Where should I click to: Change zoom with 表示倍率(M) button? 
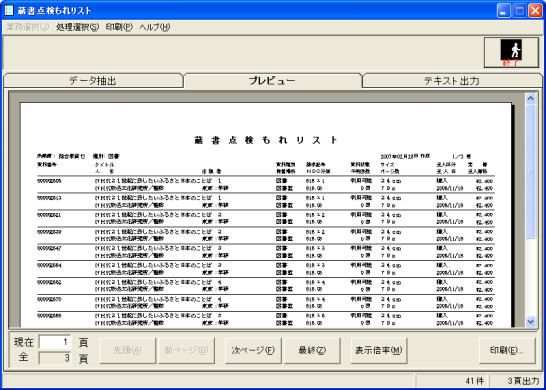click(379, 350)
